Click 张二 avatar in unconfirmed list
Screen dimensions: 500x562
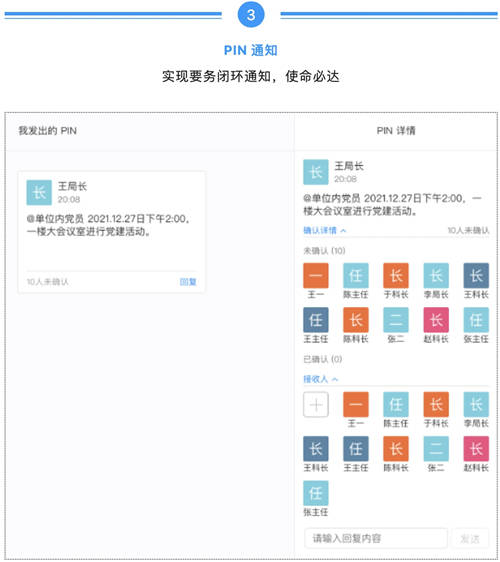[x=396, y=320]
